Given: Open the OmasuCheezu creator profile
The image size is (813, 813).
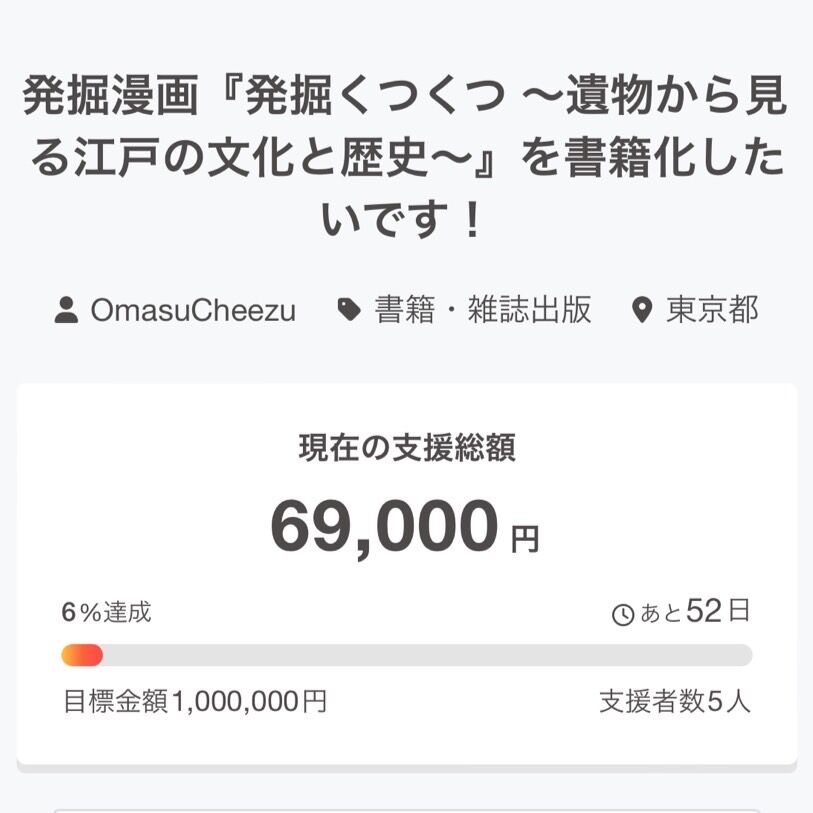Looking at the screenshot, I should tap(193, 310).
